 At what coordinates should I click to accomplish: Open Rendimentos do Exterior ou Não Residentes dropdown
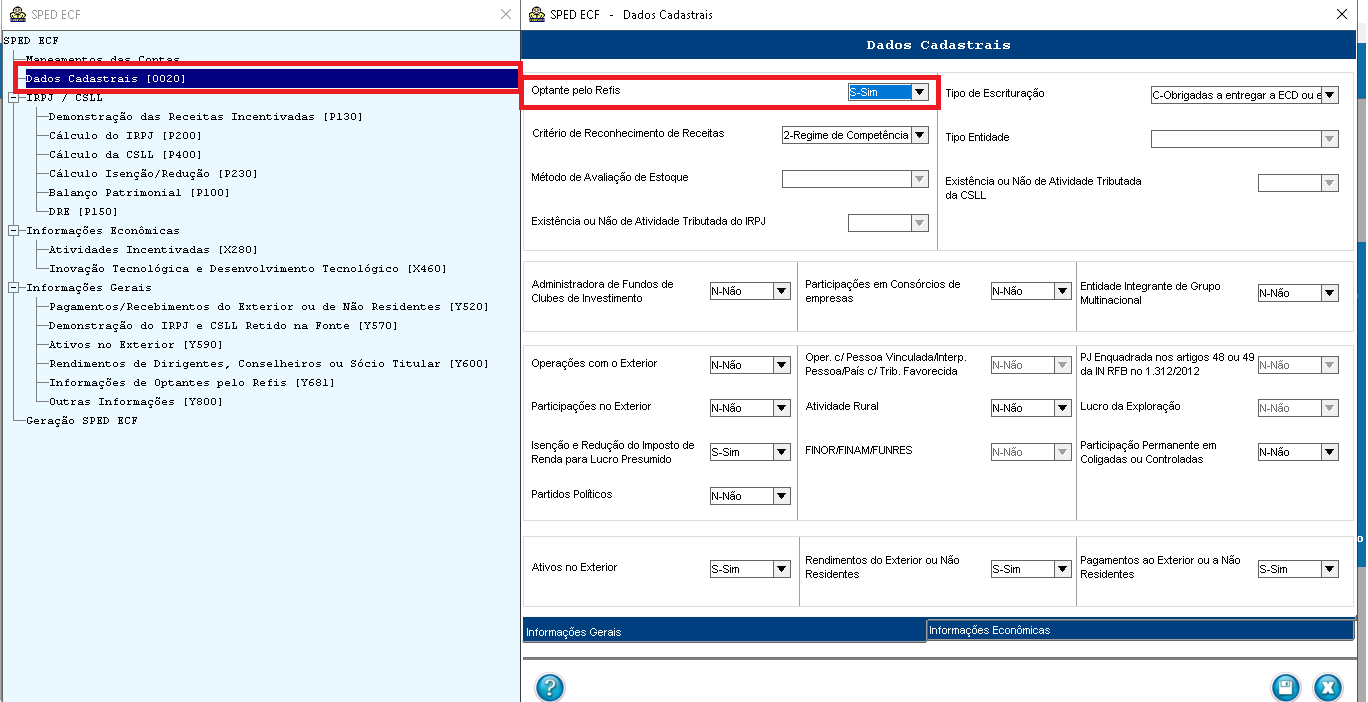pyautogui.click(x=1063, y=569)
